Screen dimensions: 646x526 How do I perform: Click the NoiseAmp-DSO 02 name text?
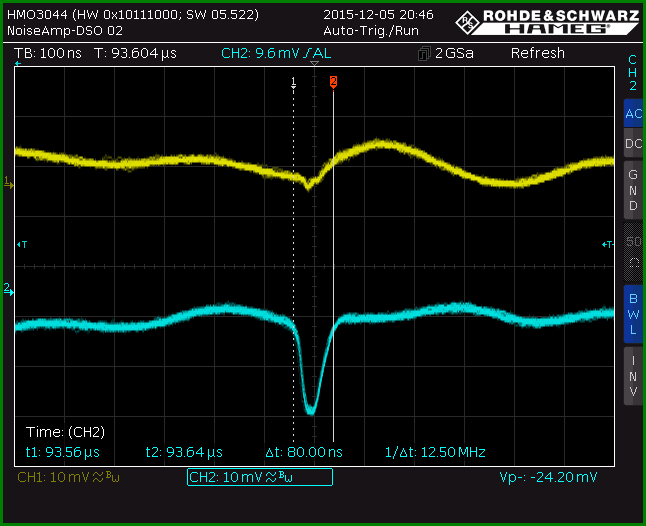65,31
